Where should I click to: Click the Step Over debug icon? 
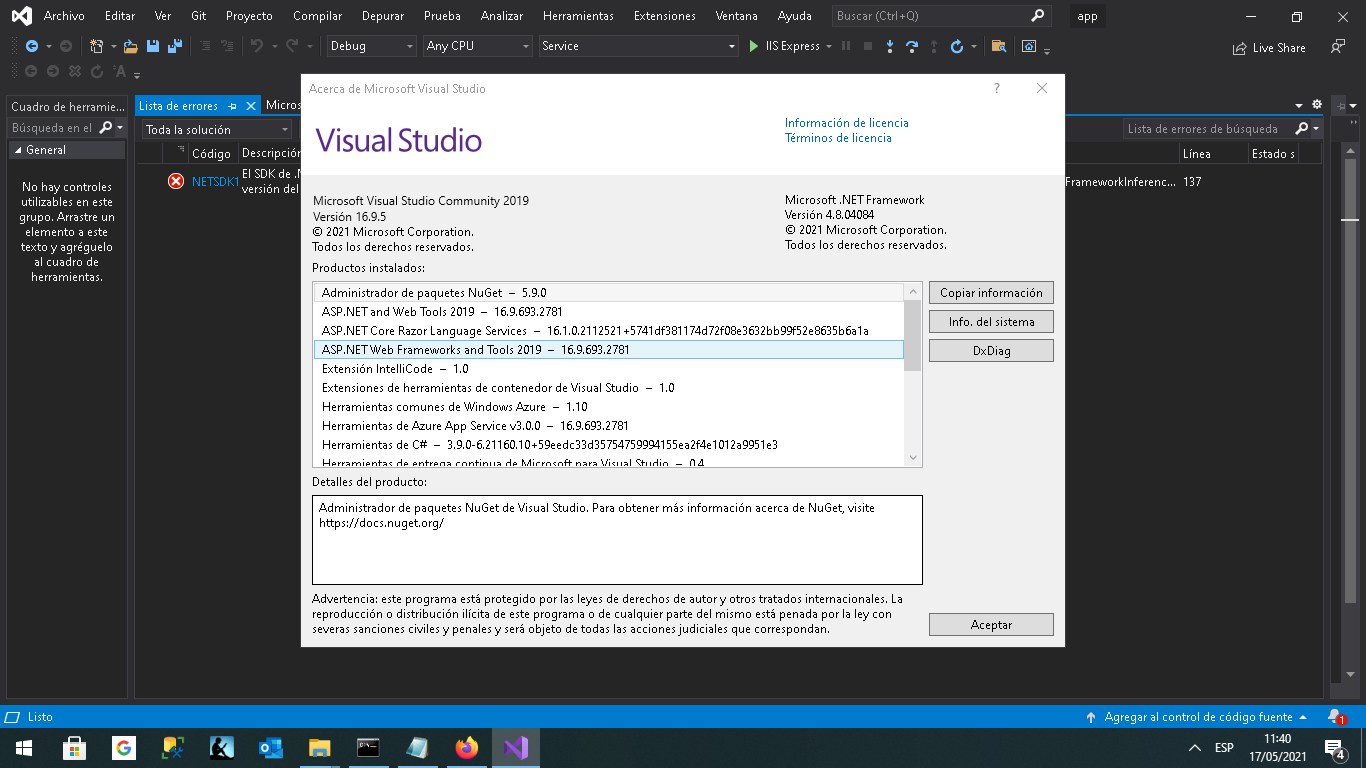coord(912,46)
